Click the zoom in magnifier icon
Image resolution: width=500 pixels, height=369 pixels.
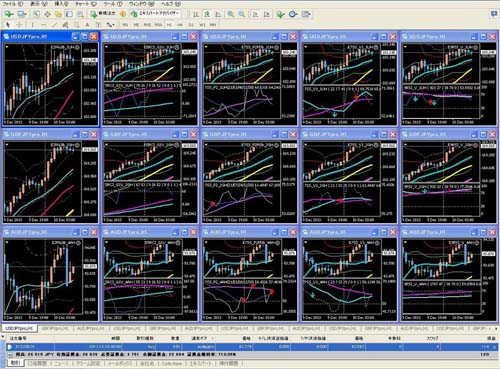[x=230, y=14]
